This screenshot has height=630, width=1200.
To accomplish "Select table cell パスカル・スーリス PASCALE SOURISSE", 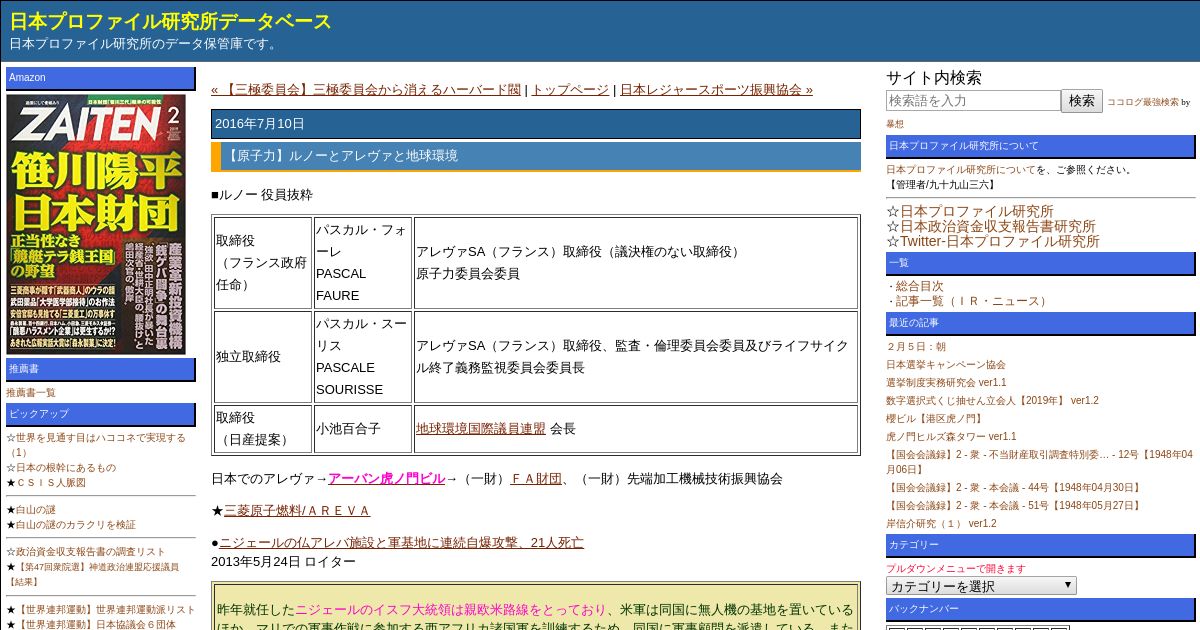I will [363, 356].
